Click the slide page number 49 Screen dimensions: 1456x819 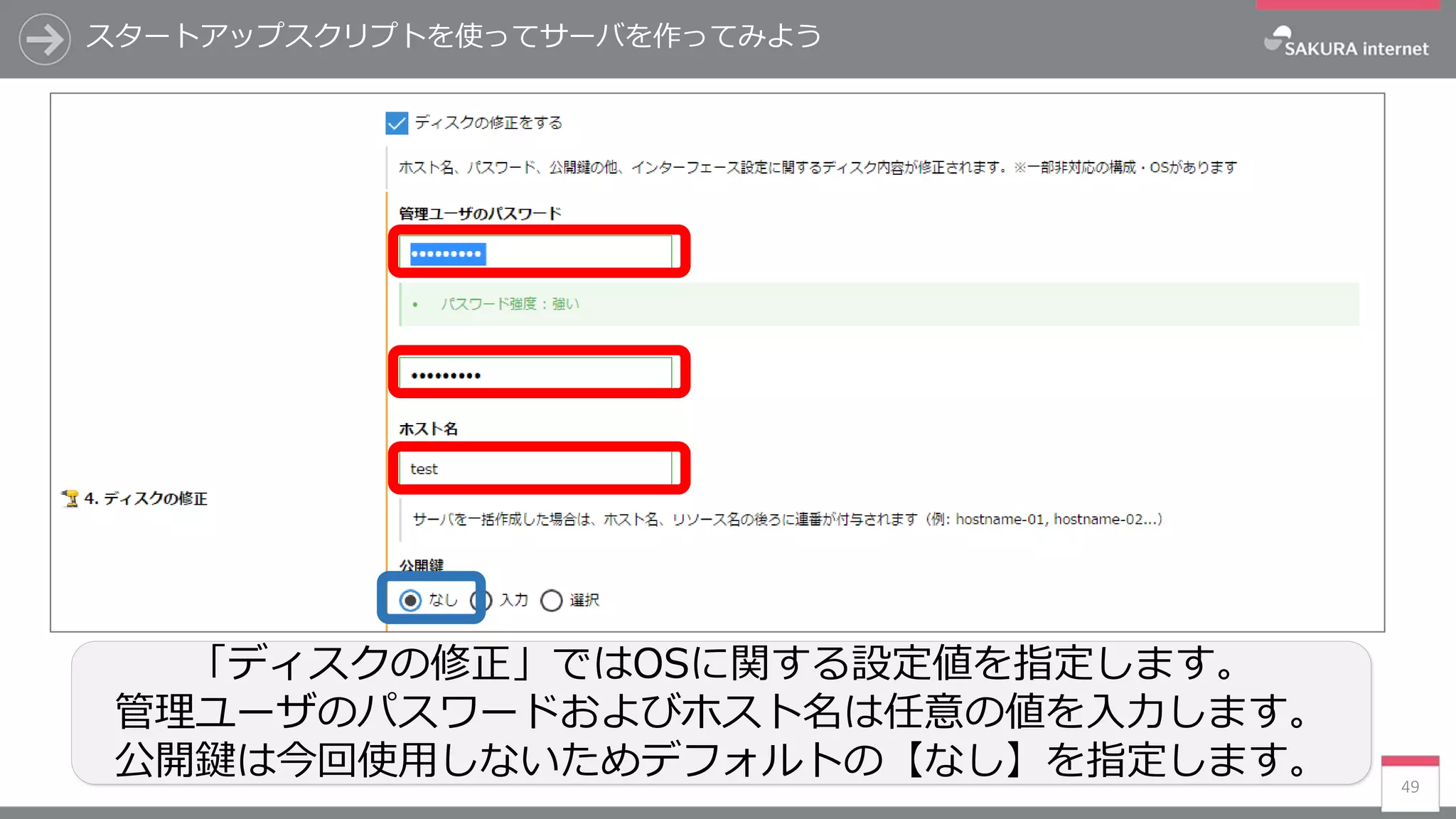[1410, 787]
